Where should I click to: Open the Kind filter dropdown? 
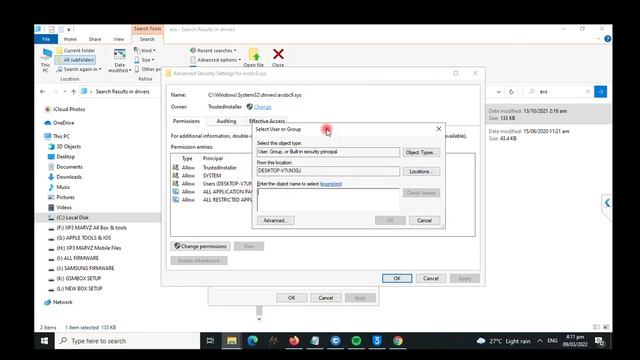click(x=145, y=51)
